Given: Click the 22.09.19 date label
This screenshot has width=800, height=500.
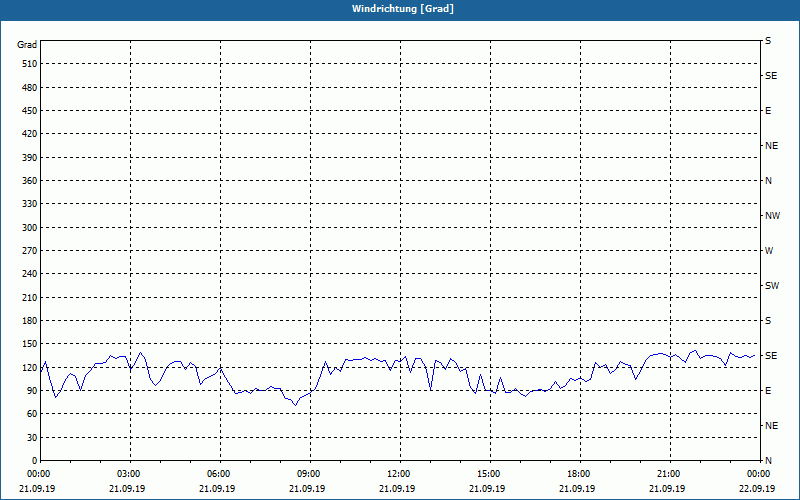Looking at the screenshot, I should 757,489.
